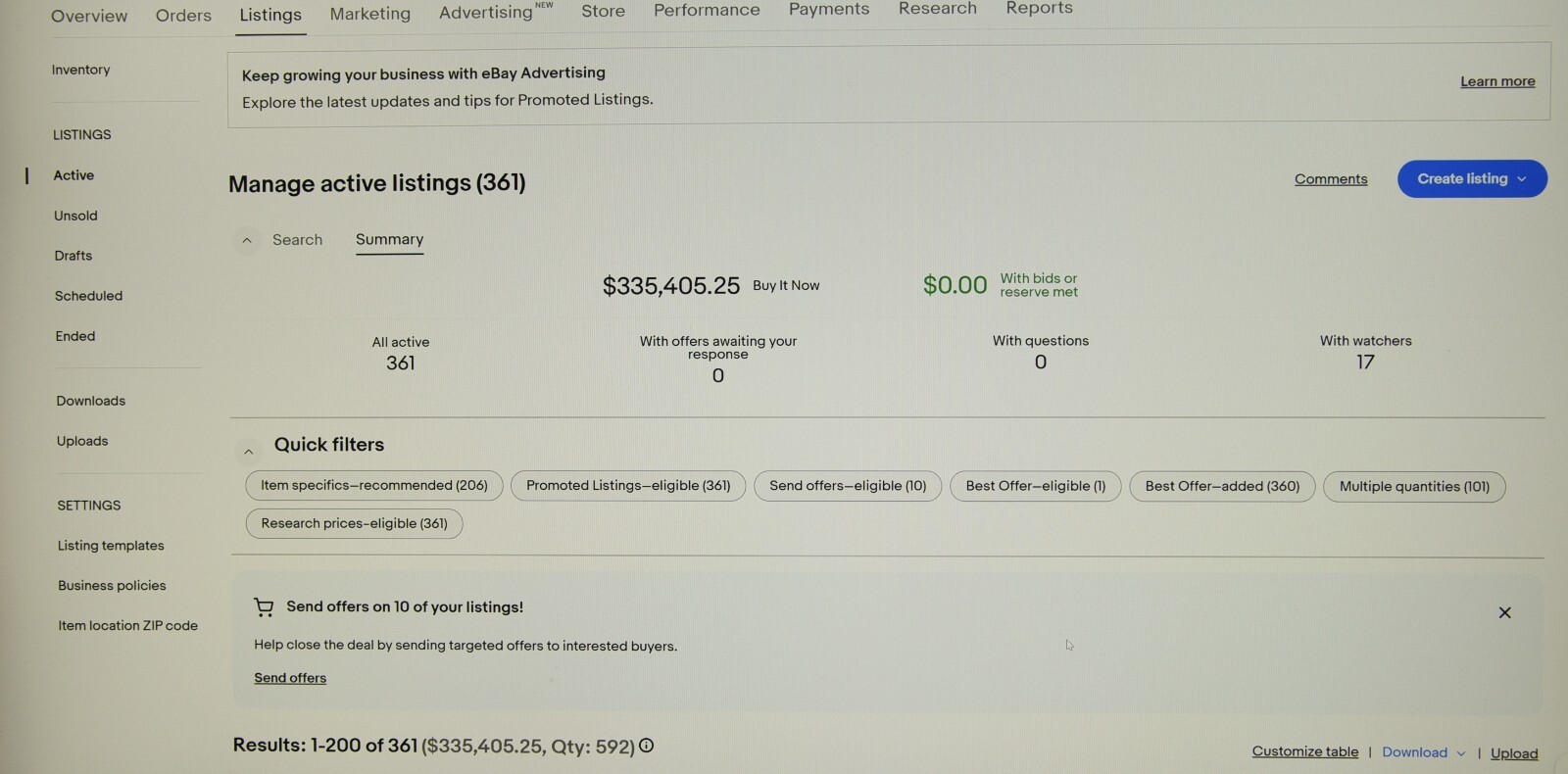The width and height of the screenshot is (1568, 774).
Task: Open Uploads in the sidebar
Action: tap(82, 441)
